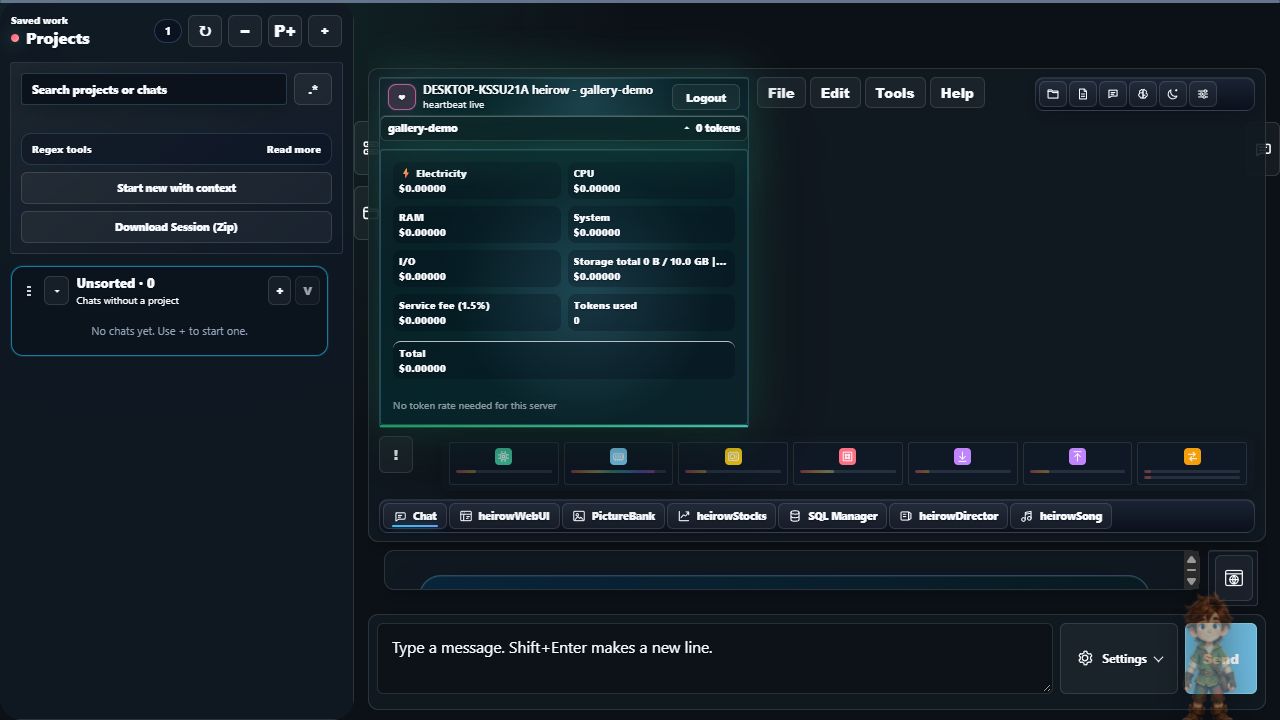The height and width of the screenshot is (720, 1280).
Task: Switch to the SQL Manager tab
Action: pos(833,516)
